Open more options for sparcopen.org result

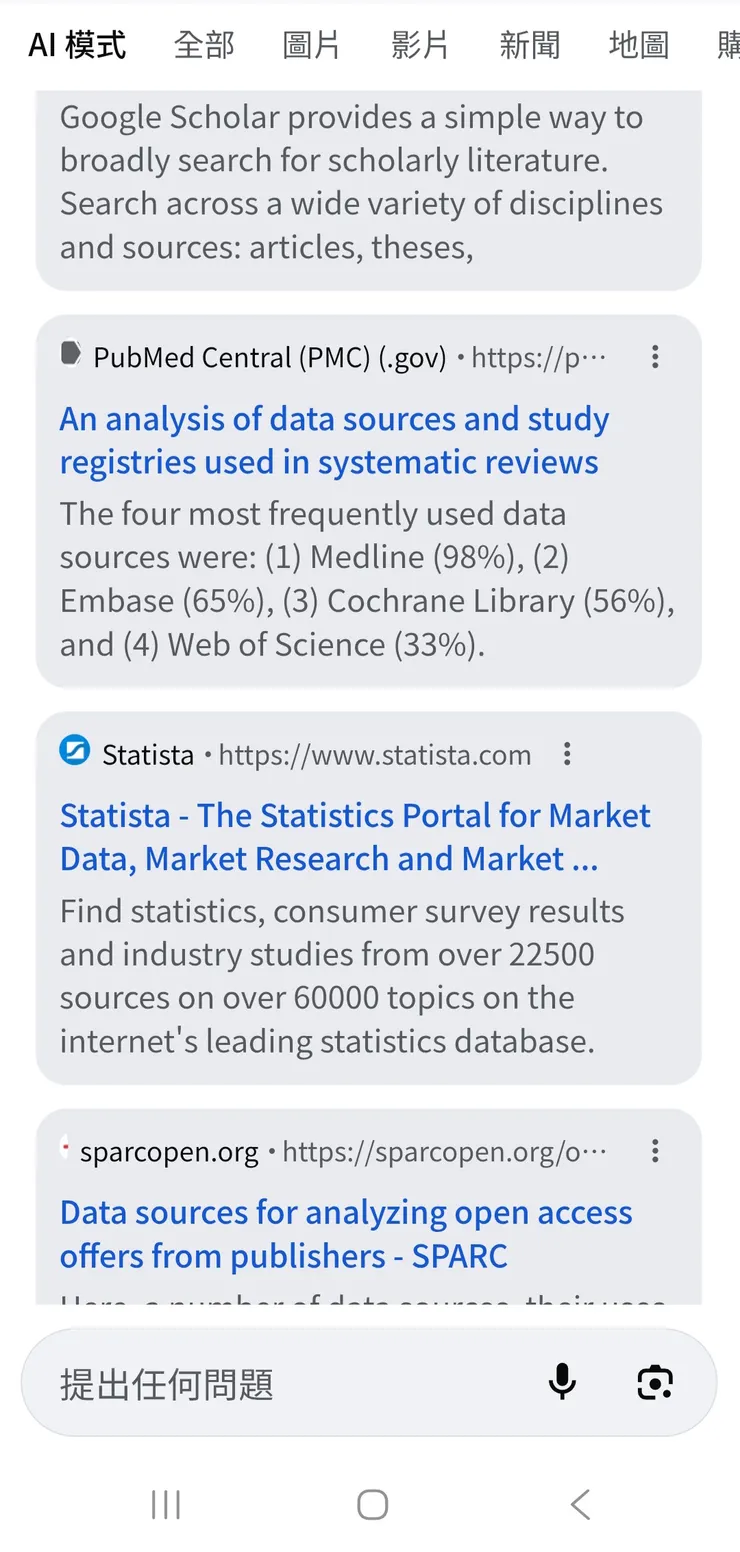coord(655,1151)
